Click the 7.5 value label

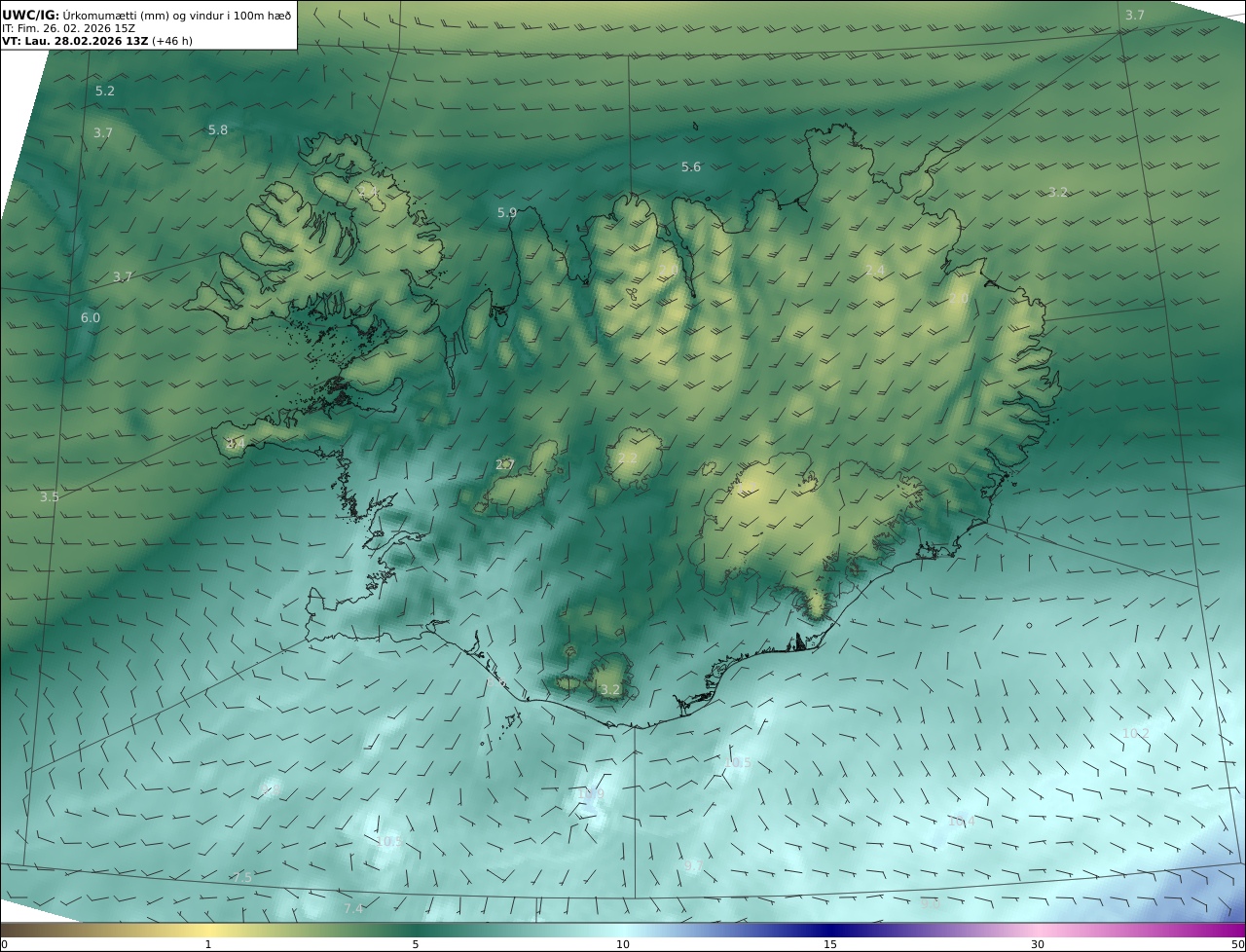(243, 877)
